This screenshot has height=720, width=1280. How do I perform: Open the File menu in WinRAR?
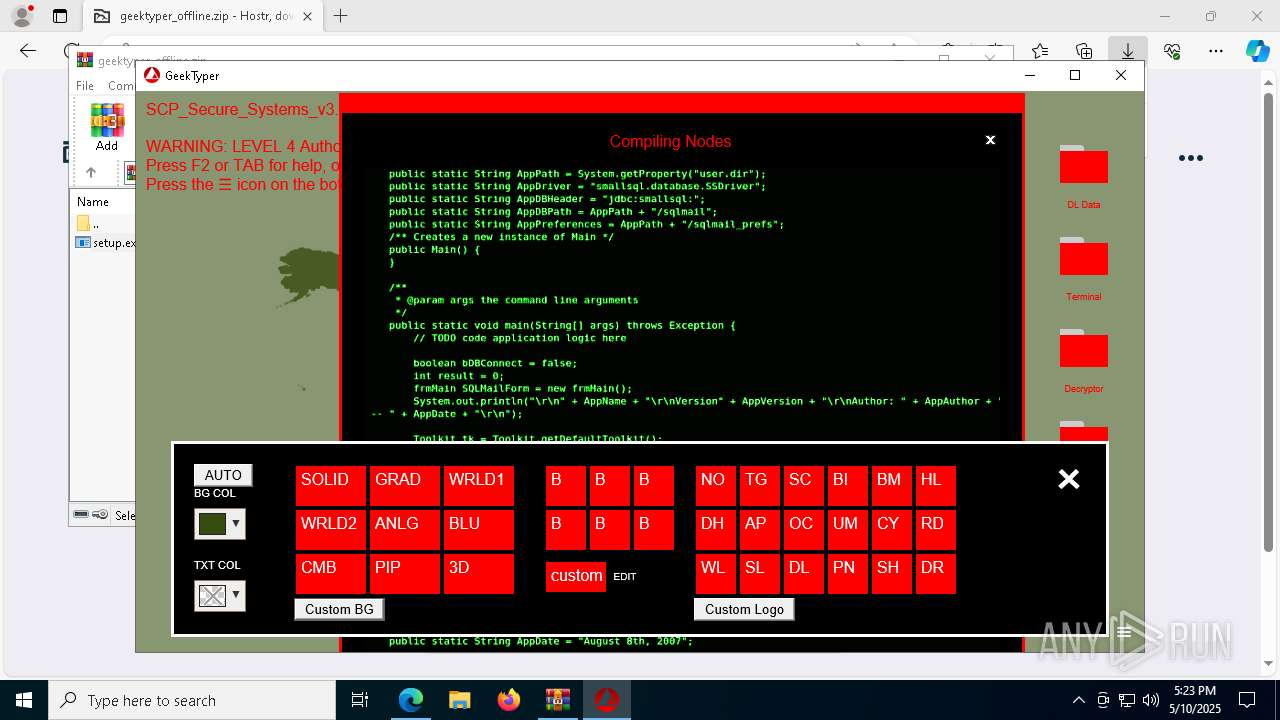click(85, 86)
